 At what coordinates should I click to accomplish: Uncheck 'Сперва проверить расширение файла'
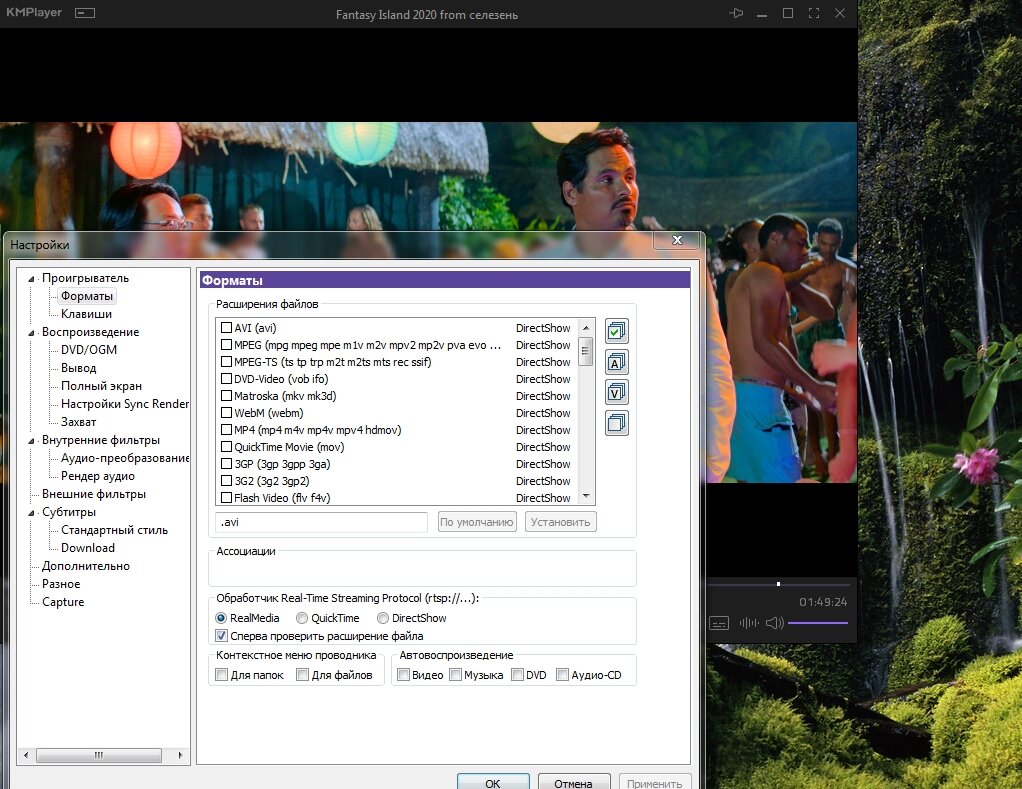(x=222, y=636)
